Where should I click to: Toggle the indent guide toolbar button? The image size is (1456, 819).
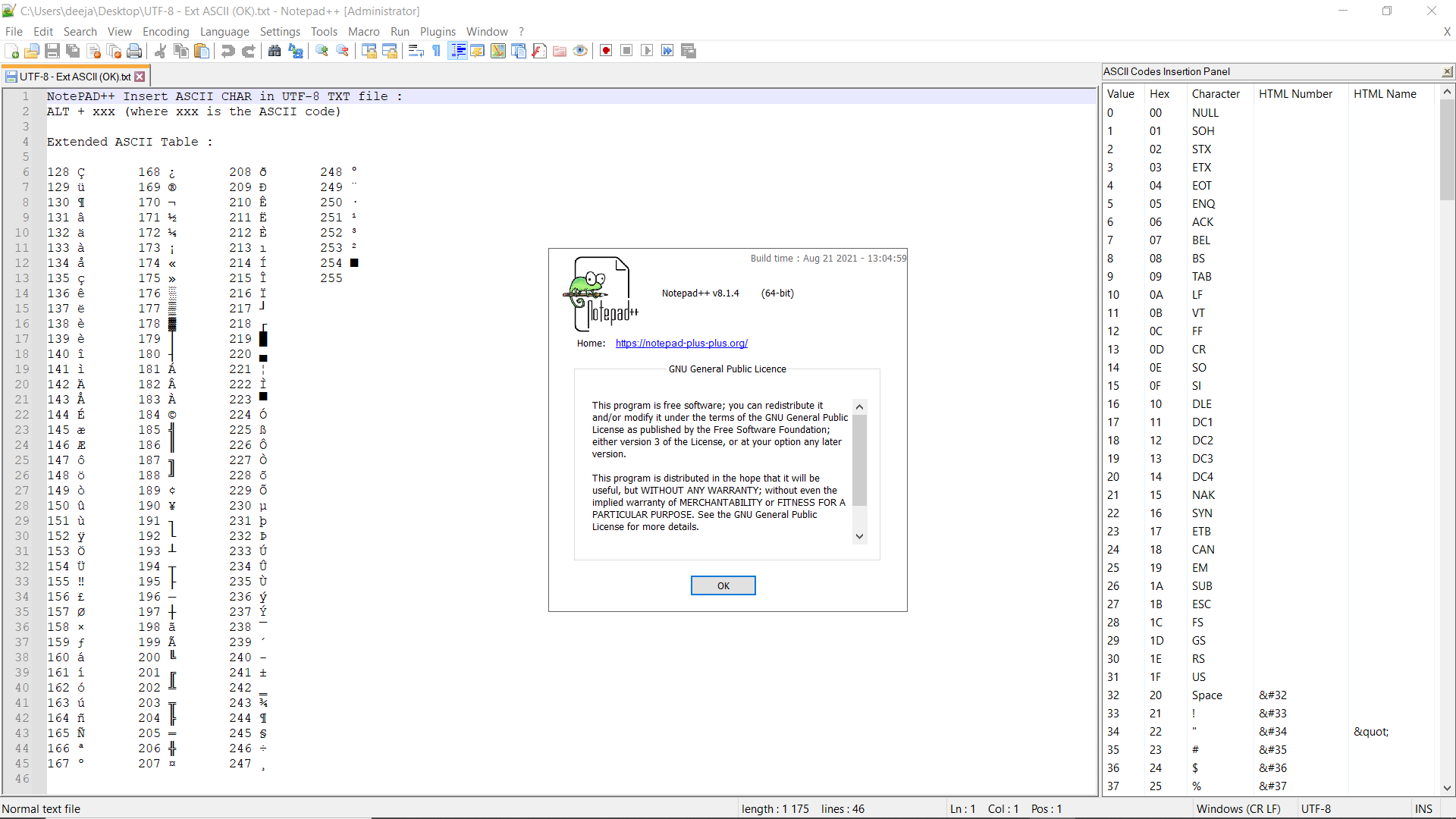pyautogui.click(x=457, y=51)
